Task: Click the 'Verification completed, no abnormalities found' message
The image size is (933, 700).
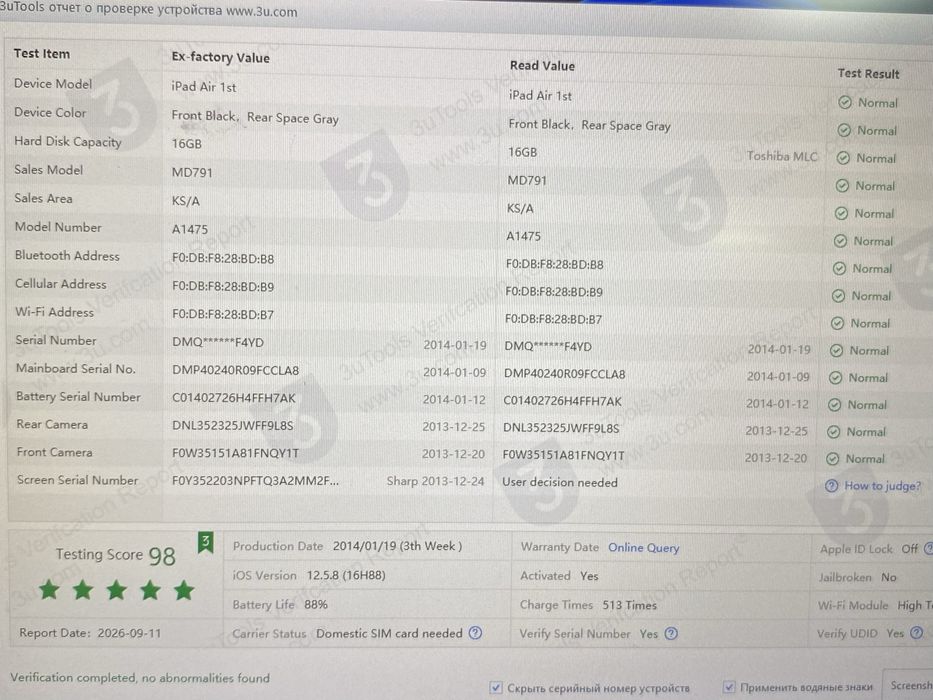Action: 140,677
